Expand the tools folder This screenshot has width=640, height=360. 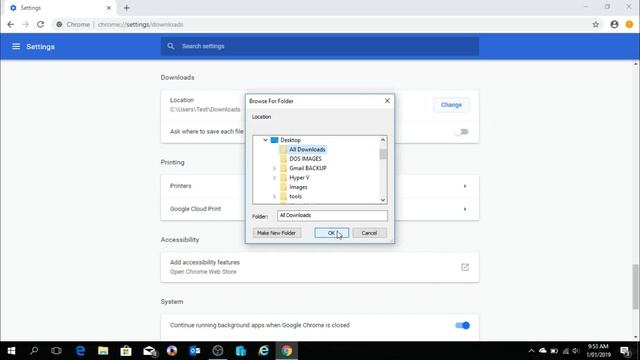pos(274,196)
